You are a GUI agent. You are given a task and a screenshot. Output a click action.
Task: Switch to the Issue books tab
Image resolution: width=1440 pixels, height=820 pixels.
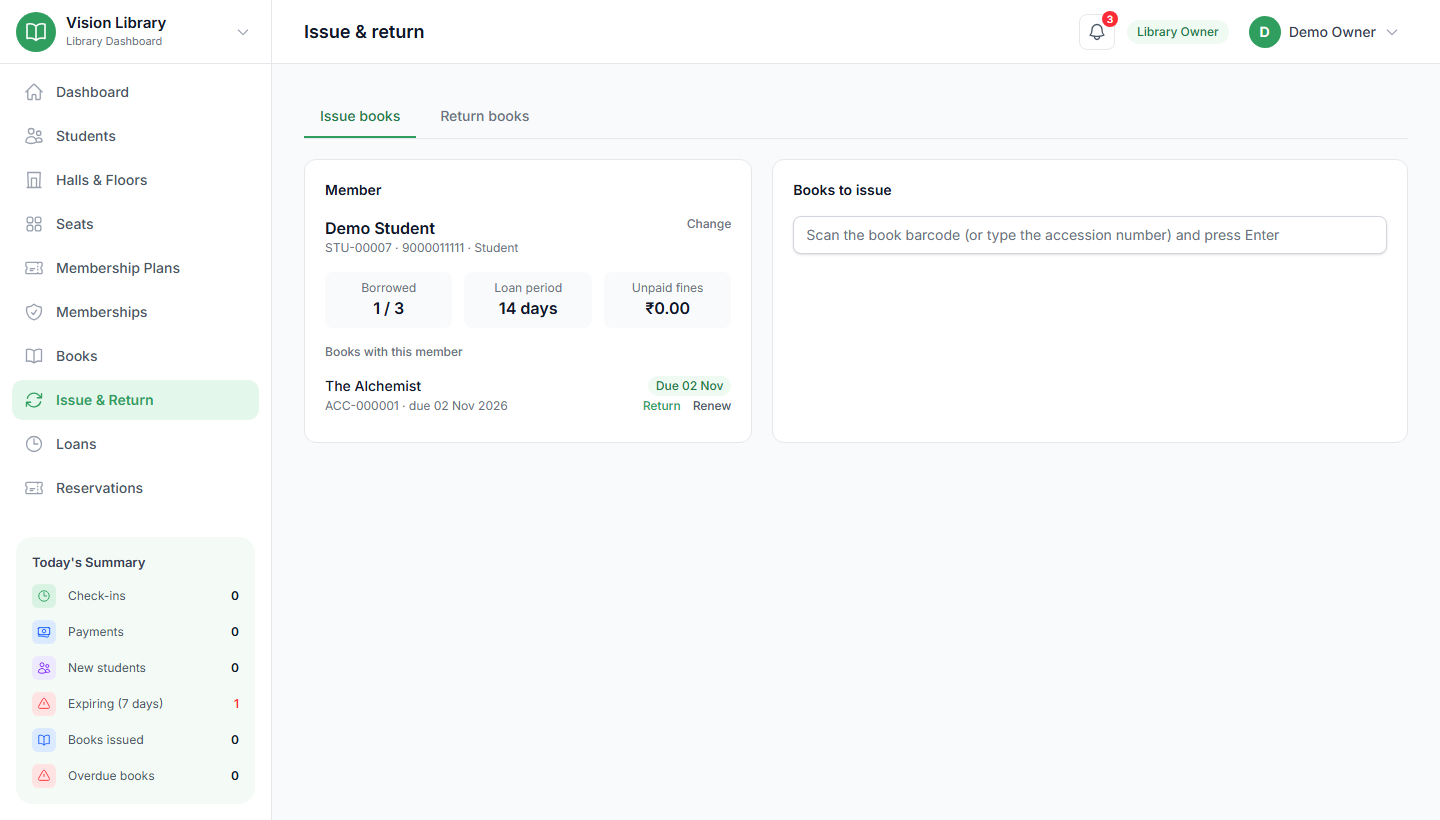click(360, 116)
